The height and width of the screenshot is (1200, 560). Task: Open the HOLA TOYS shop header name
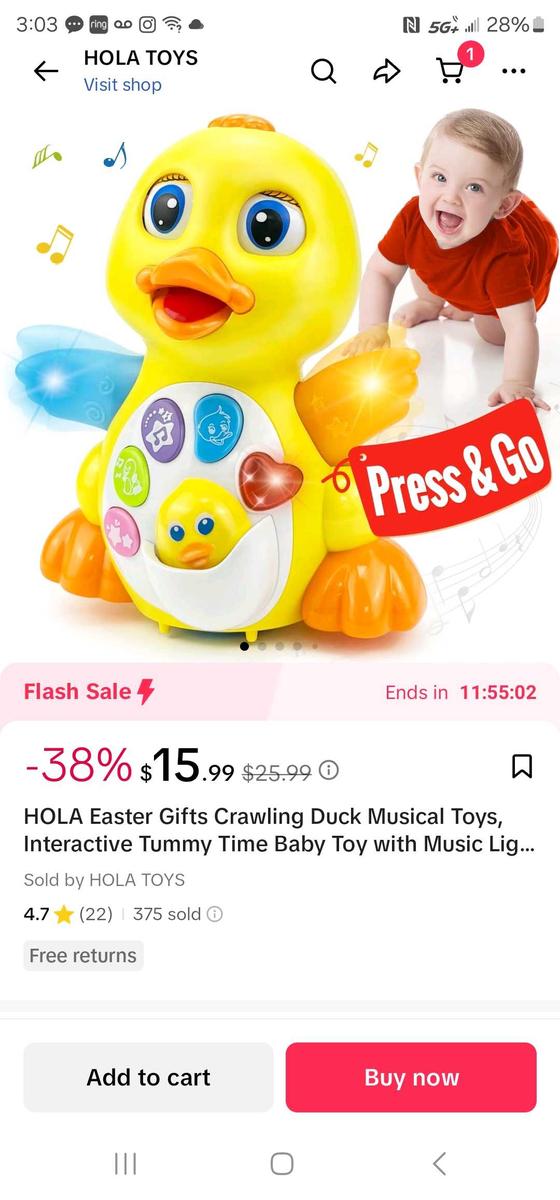[141, 58]
